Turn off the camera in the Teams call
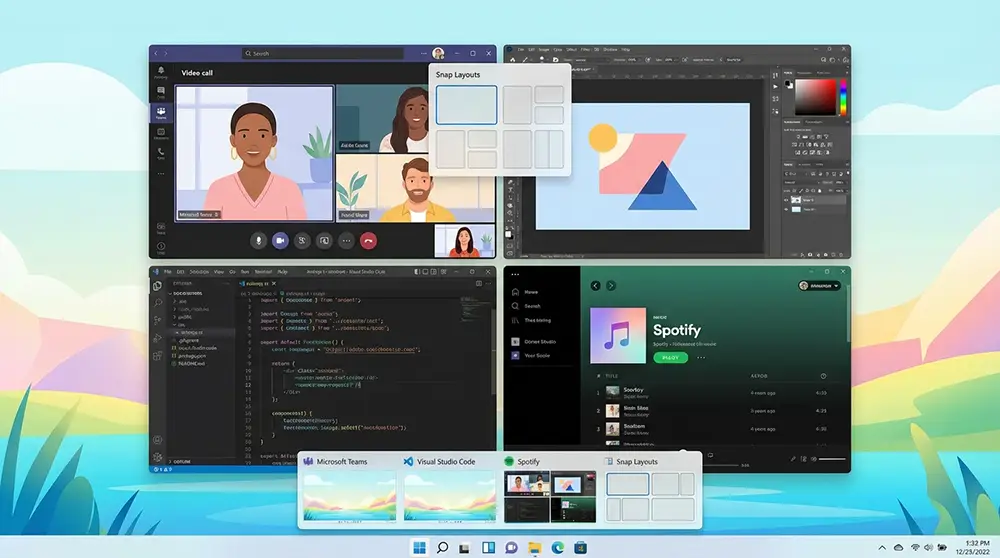The height and width of the screenshot is (558, 1000). coord(280,240)
